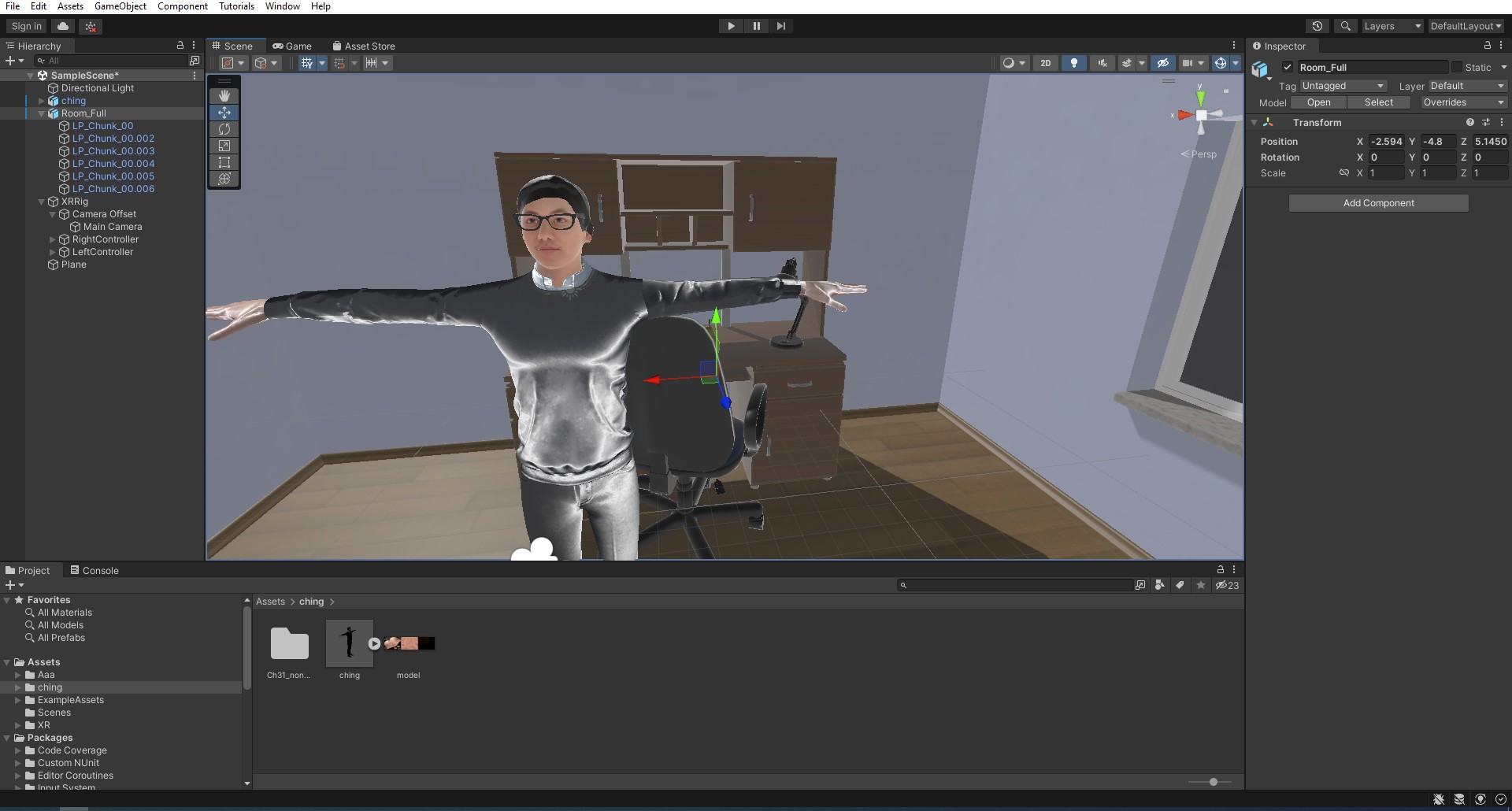Toggle constrained scale proportions link icon
This screenshot has width=1512, height=811.
(1344, 173)
